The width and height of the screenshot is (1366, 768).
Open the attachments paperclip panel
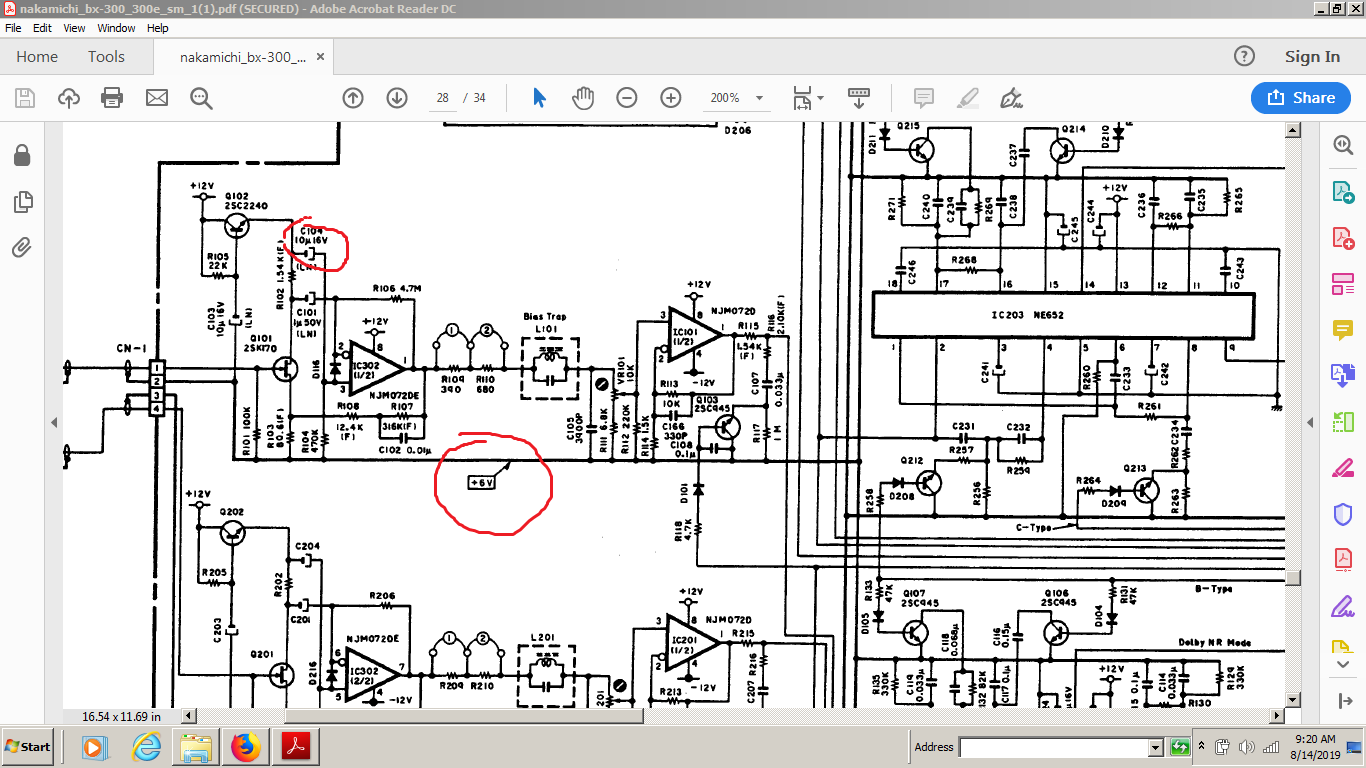point(22,247)
